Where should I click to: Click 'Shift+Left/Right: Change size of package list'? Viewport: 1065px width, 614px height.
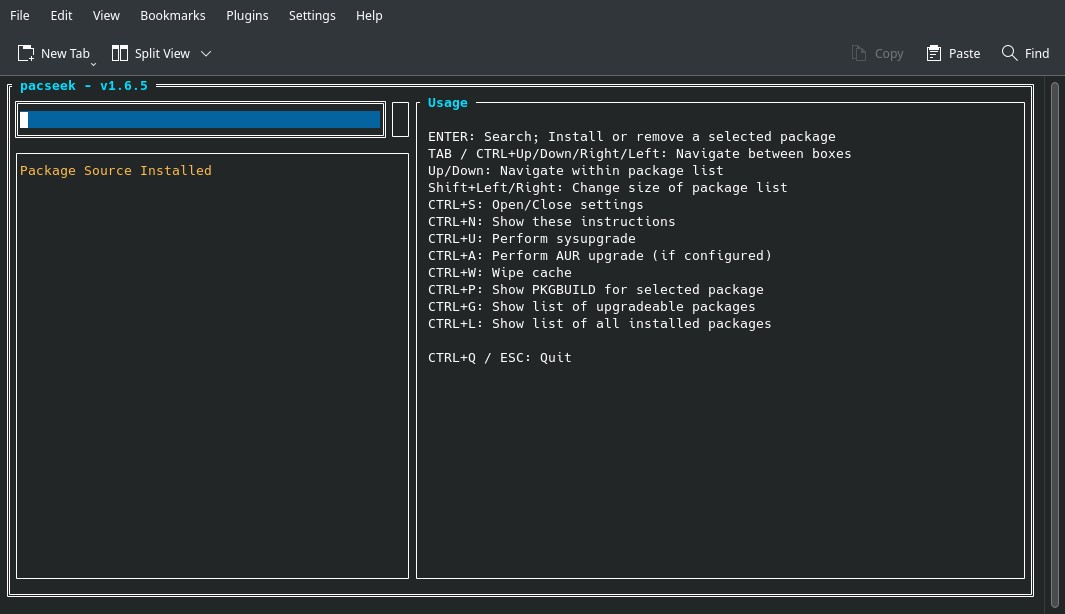tap(607, 187)
